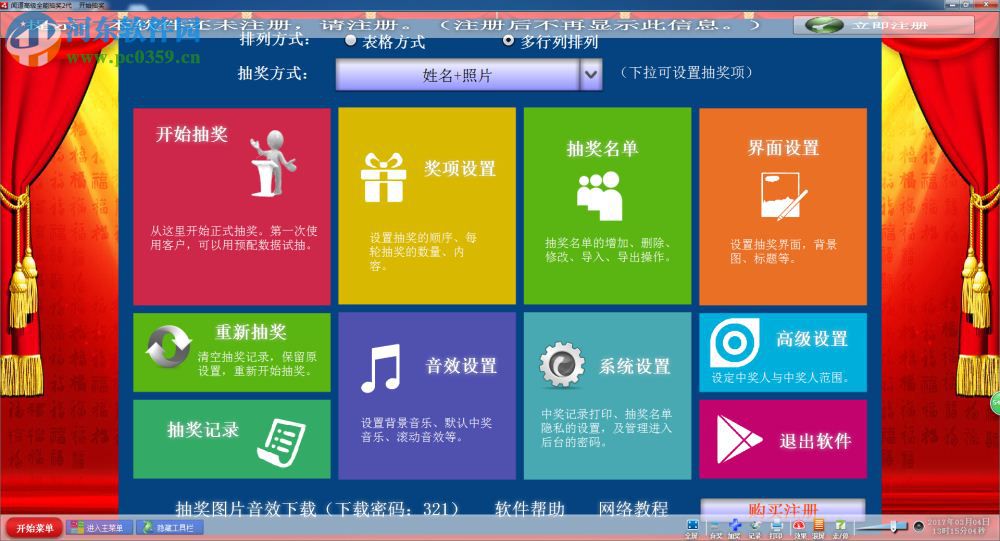Click the date and time display

959,526
